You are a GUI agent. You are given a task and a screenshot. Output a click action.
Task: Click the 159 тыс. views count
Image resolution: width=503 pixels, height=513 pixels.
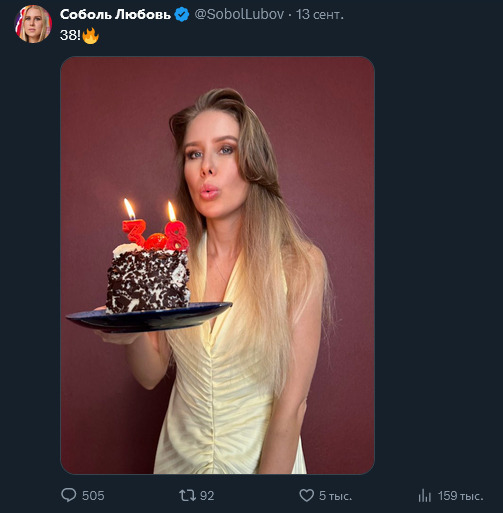coord(461,496)
